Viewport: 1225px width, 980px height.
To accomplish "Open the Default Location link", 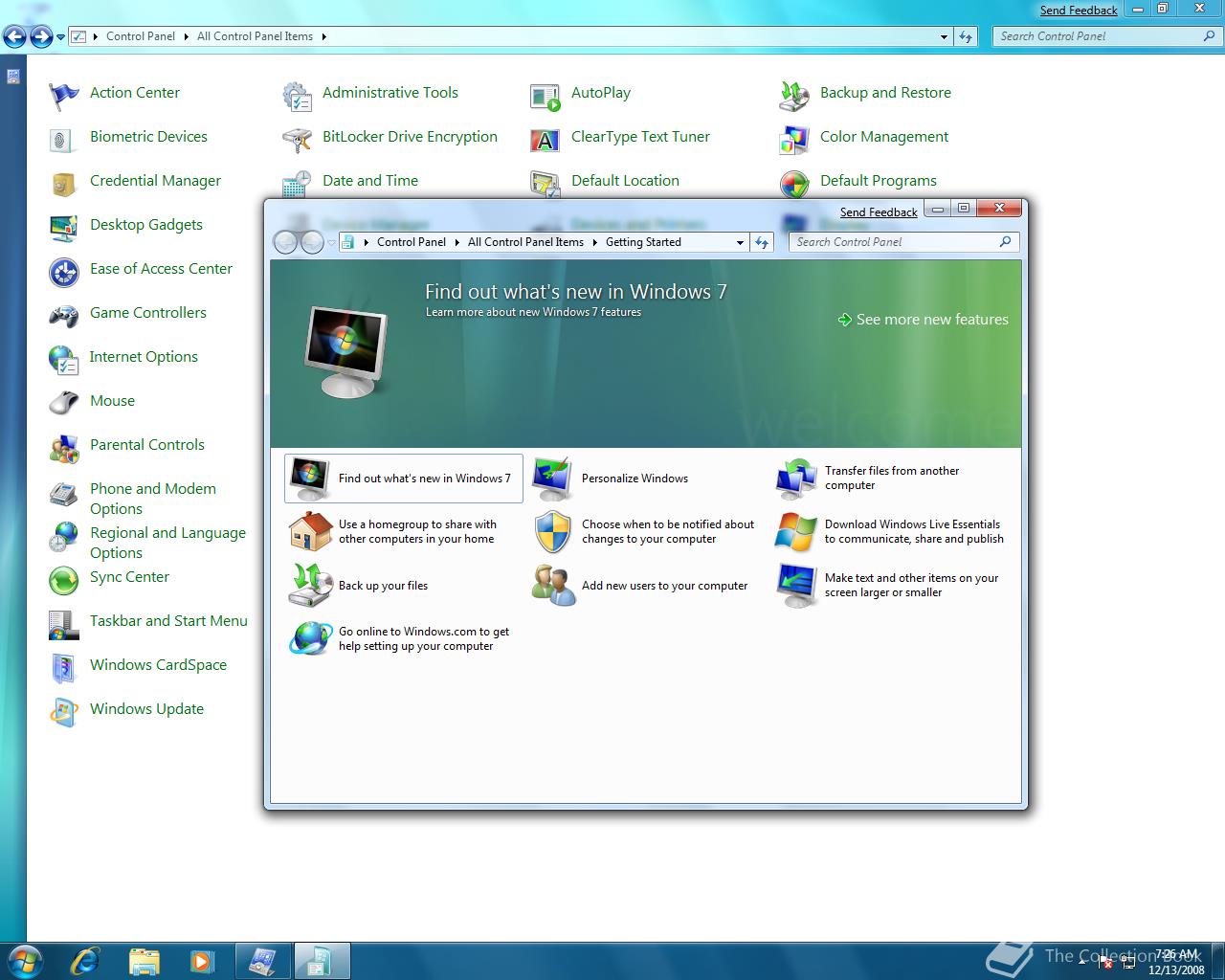I will [x=625, y=181].
